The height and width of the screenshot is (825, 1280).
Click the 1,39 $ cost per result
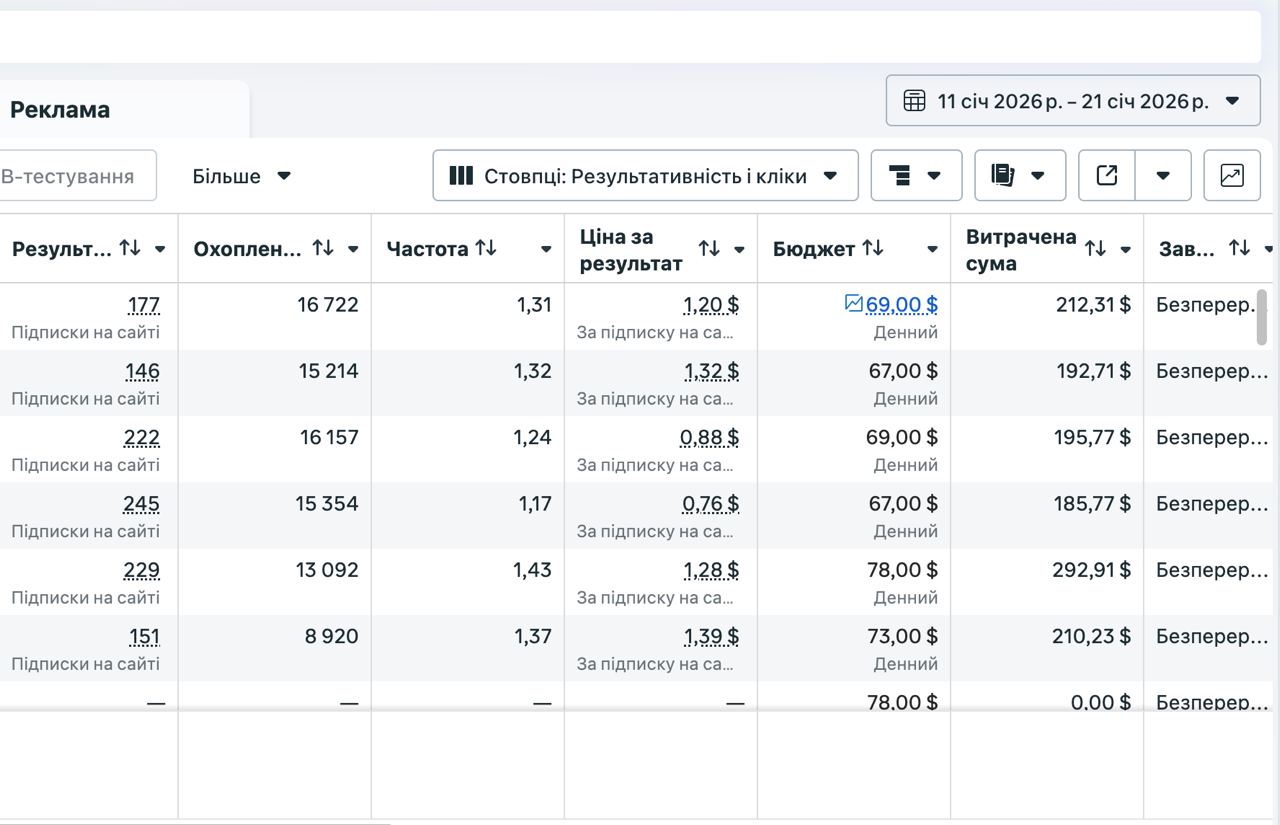[x=711, y=636]
